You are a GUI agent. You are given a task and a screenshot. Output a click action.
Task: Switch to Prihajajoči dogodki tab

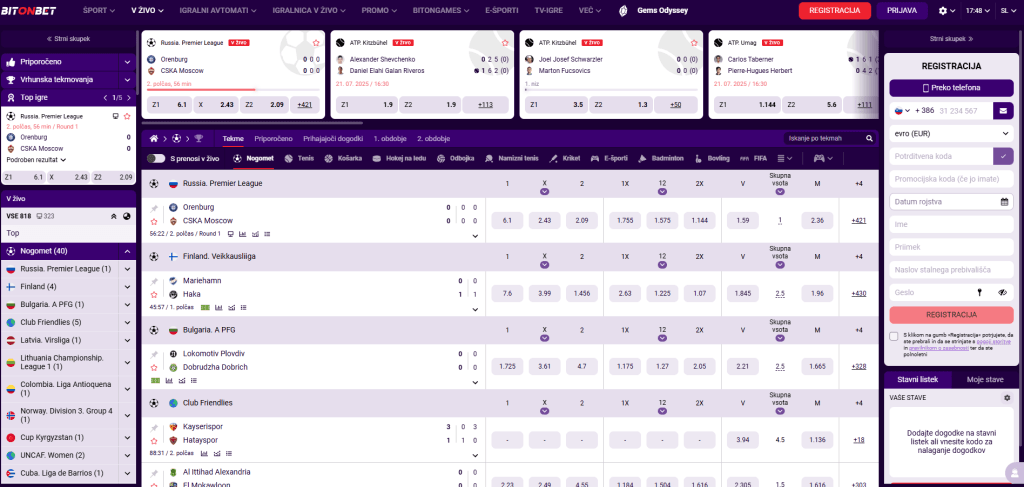pos(334,138)
